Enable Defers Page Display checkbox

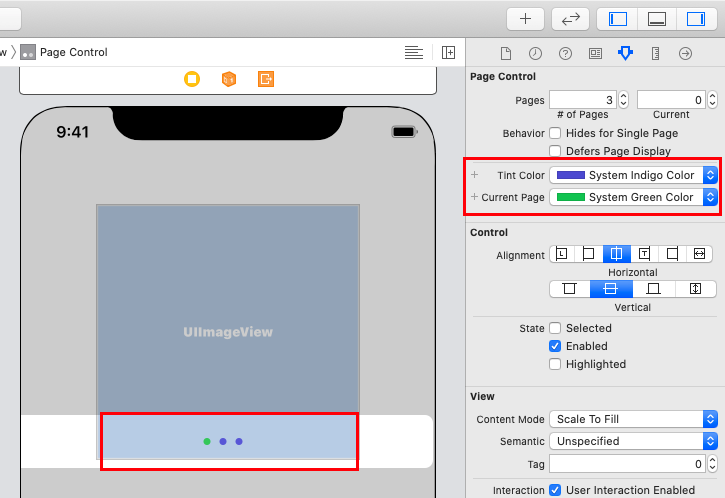point(555,151)
